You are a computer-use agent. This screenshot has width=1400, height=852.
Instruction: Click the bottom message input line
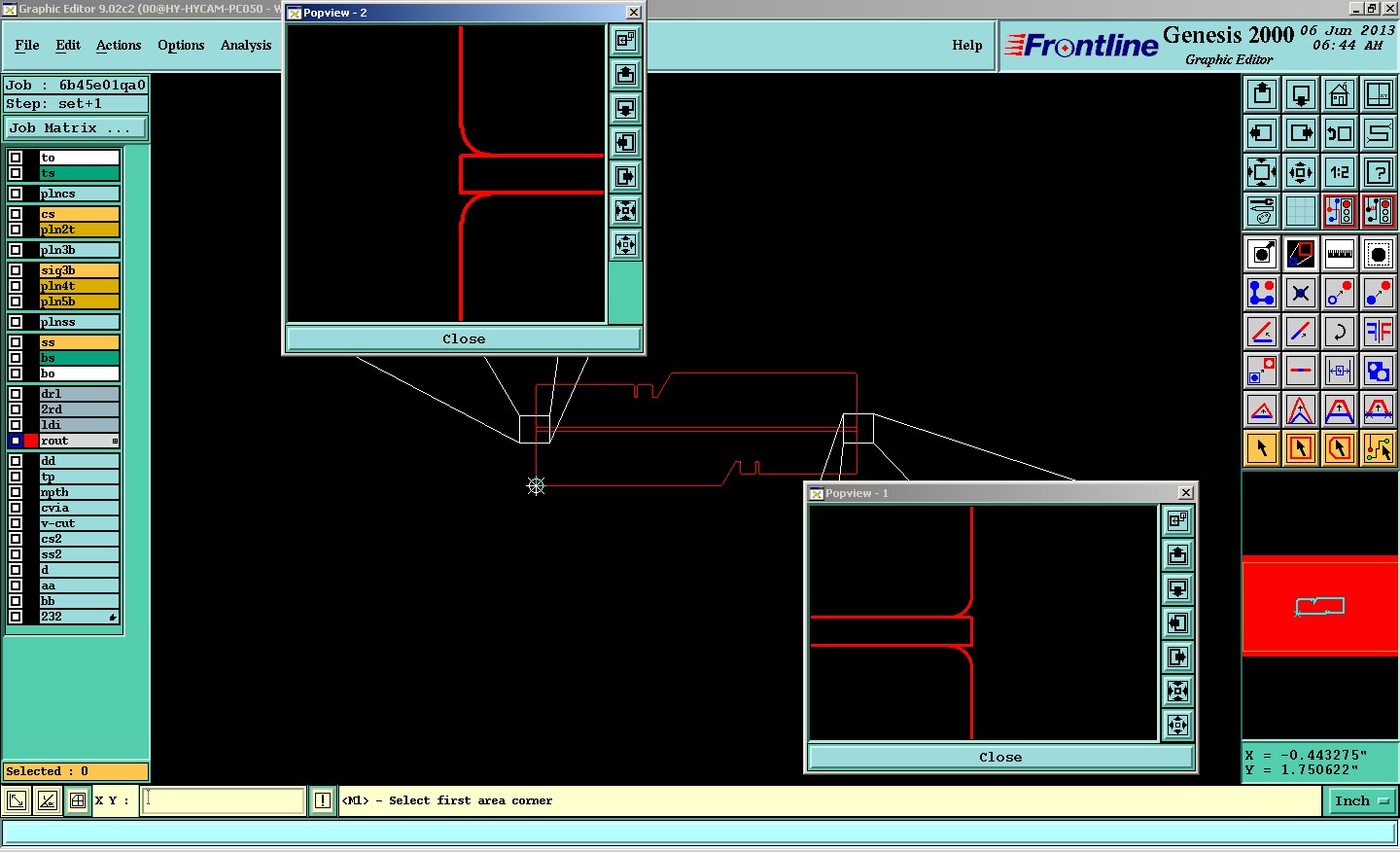pos(699,833)
